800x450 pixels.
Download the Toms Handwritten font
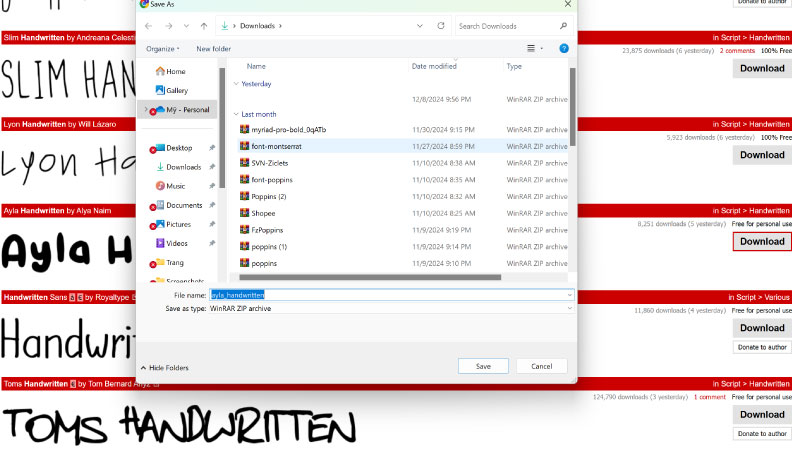[x=762, y=415]
